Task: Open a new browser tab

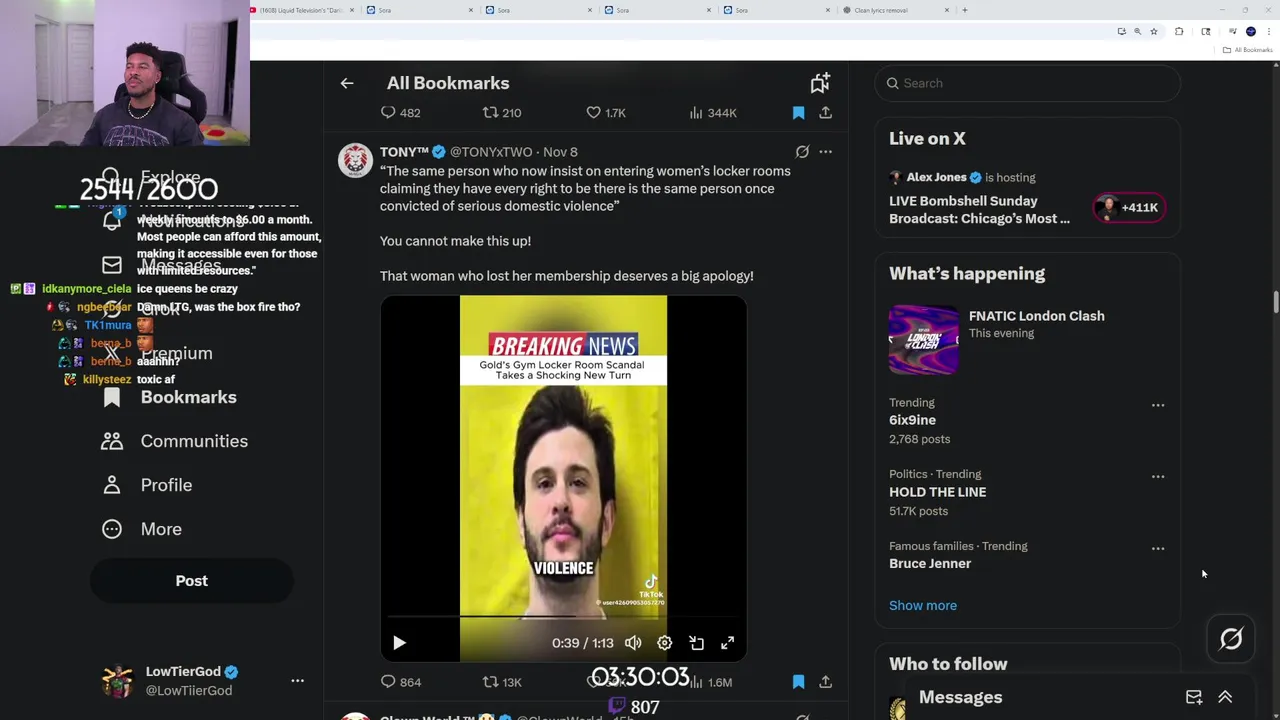Action: 964,10
